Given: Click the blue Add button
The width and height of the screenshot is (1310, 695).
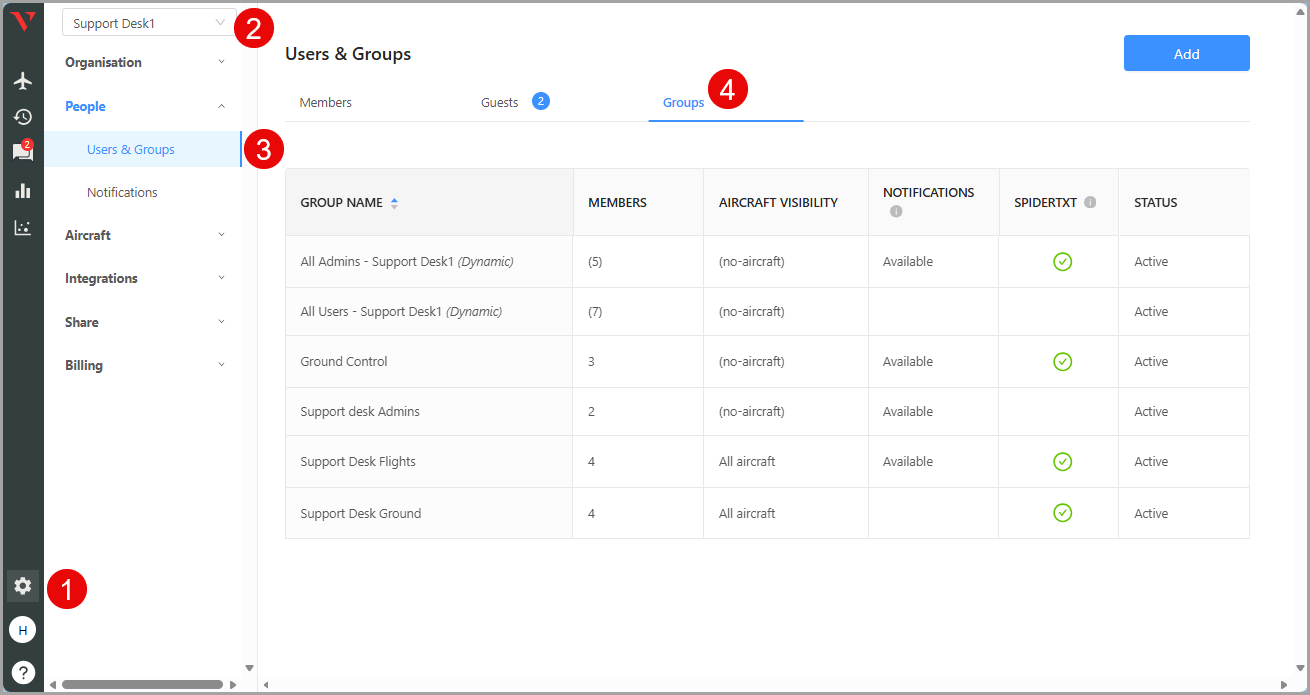Looking at the screenshot, I should [x=1186, y=54].
